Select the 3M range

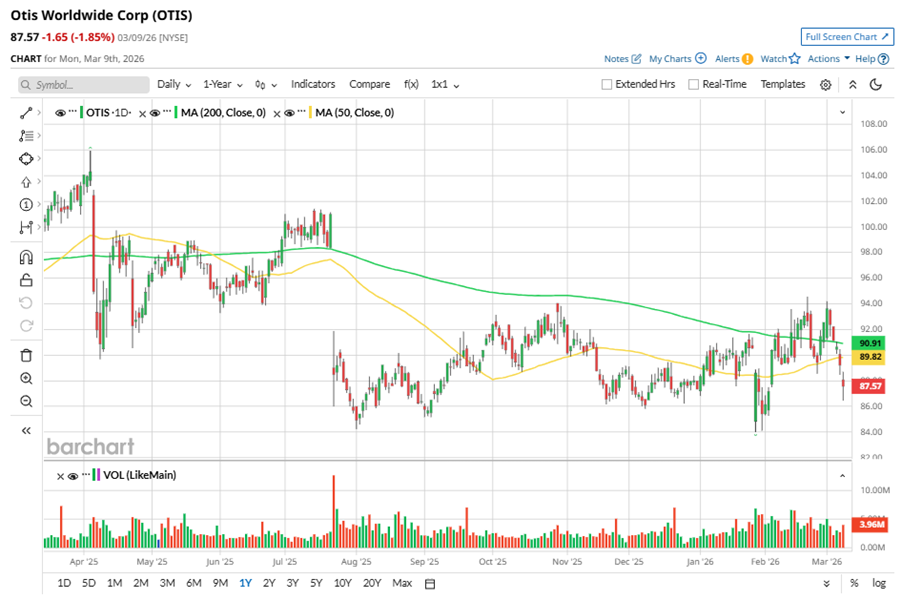tap(167, 583)
